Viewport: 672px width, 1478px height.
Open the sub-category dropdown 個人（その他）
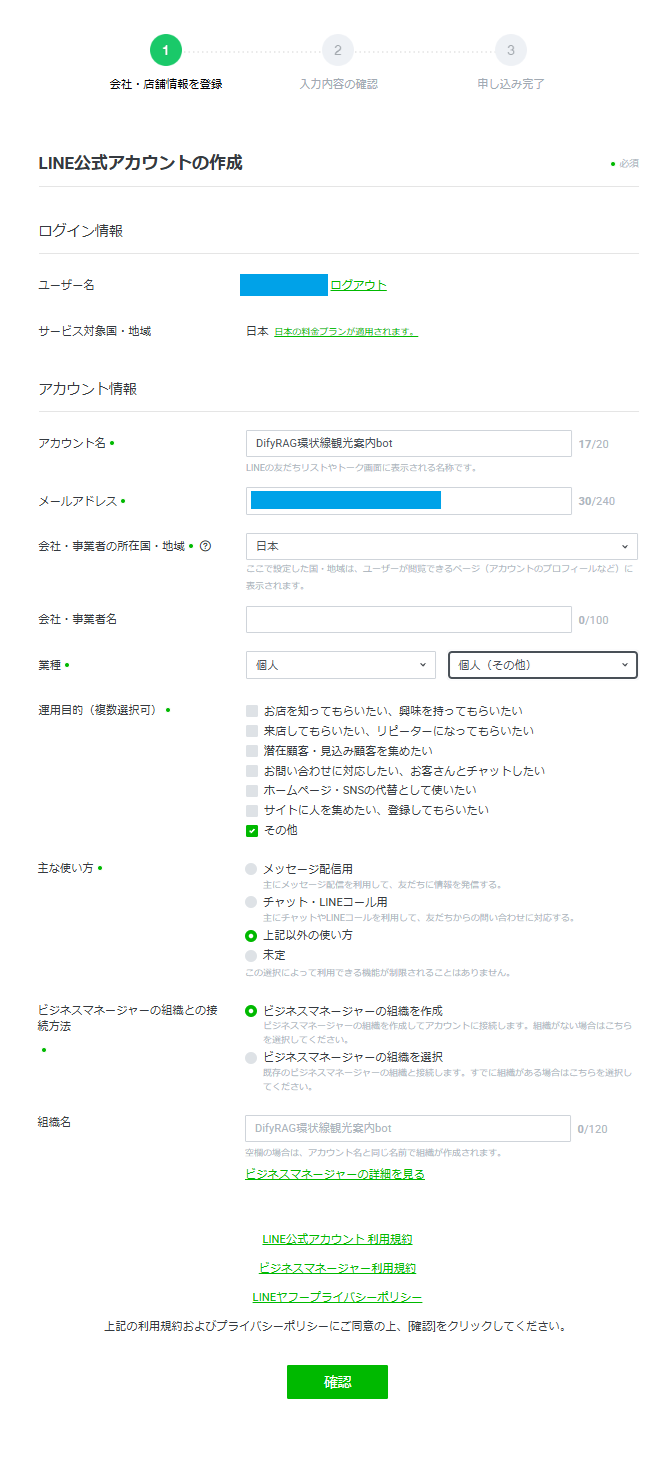pos(543,664)
